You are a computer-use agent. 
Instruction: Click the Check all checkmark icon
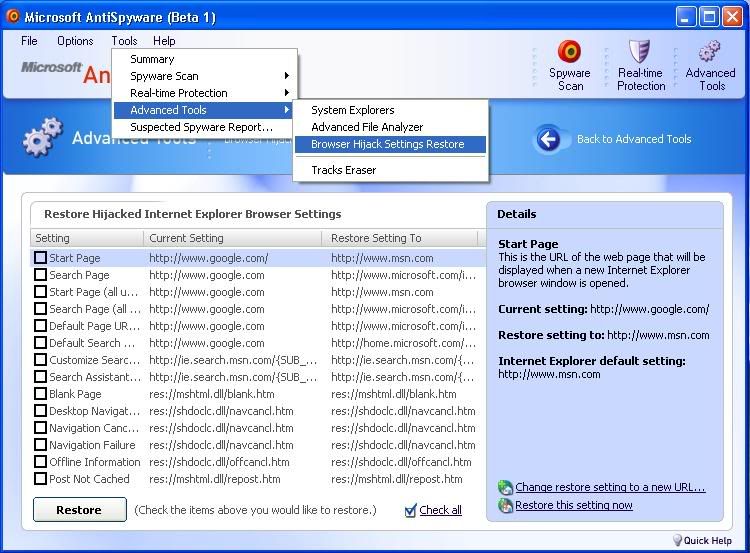tap(410, 510)
